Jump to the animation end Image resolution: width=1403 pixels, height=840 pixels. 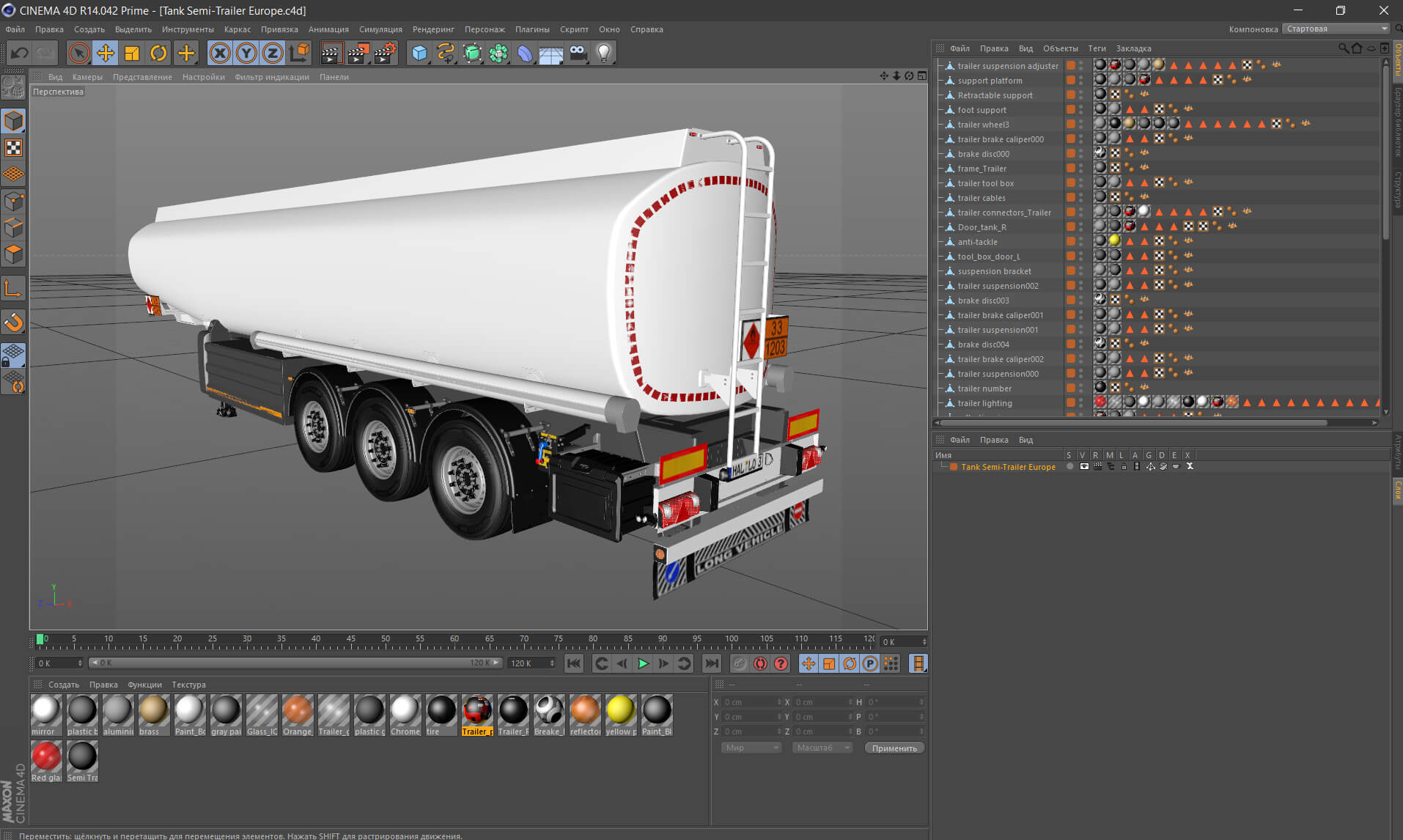[712, 663]
